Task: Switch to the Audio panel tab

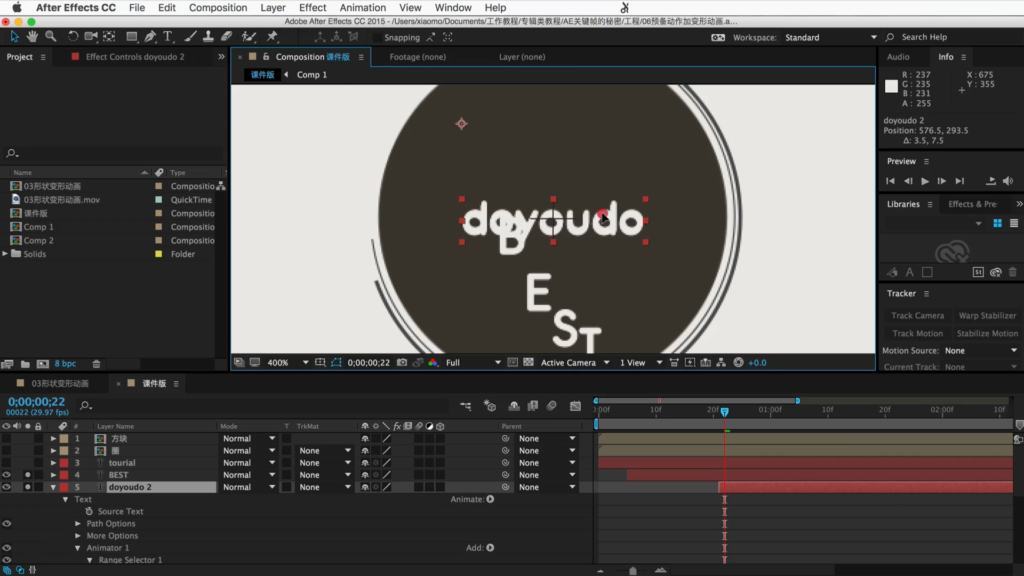Action: coord(898,57)
